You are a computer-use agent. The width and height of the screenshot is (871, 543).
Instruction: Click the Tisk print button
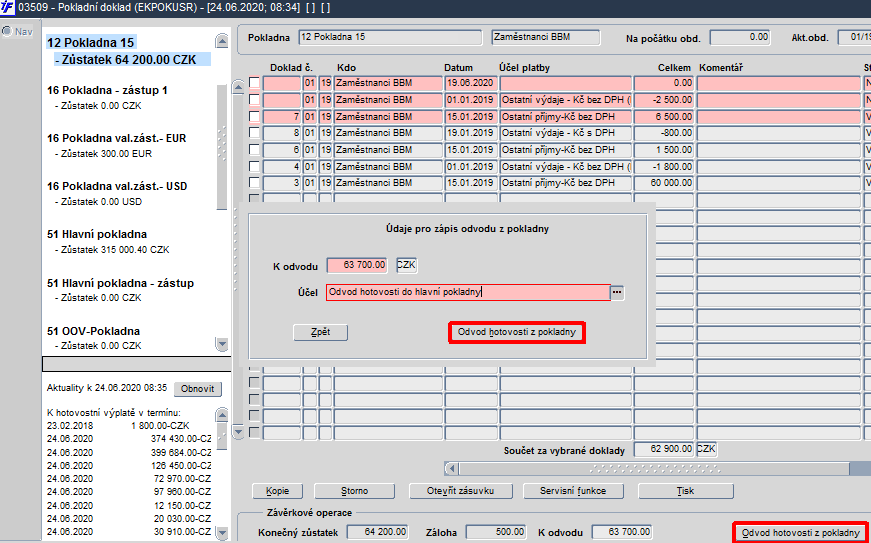click(686, 491)
